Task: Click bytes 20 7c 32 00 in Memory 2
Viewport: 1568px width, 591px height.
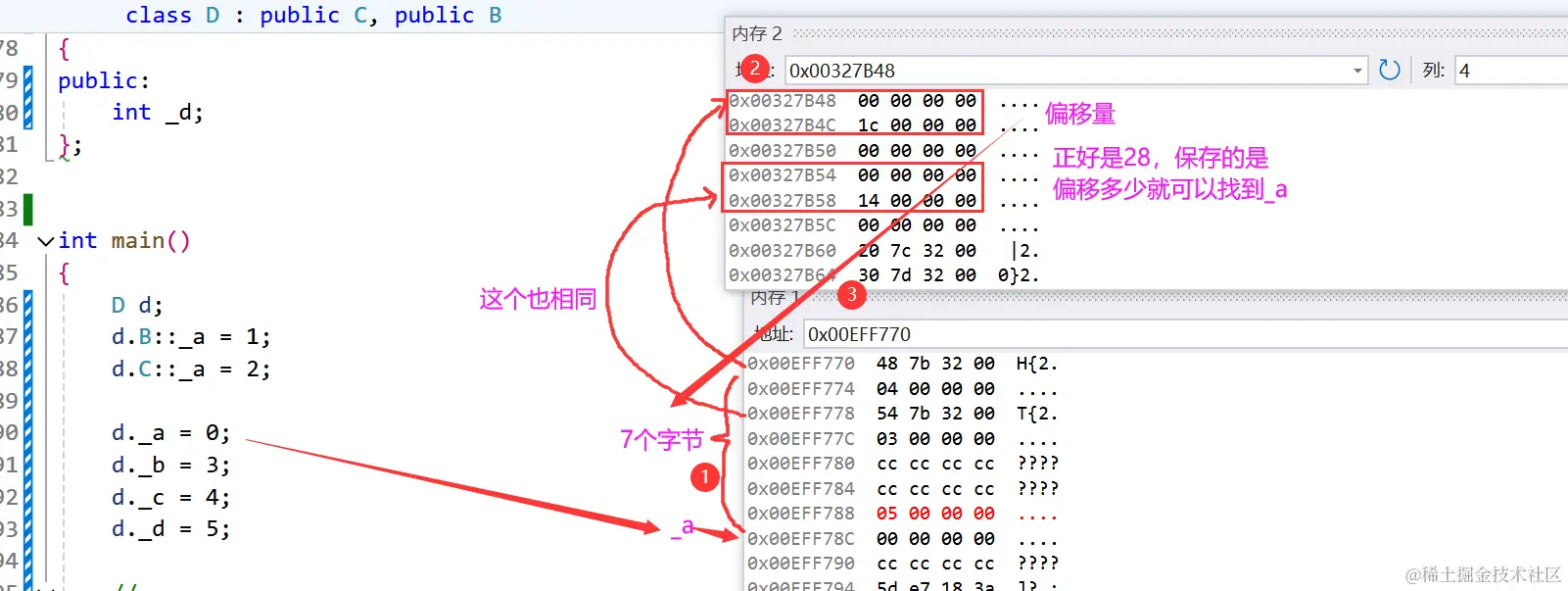Action: [x=917, y=250]
